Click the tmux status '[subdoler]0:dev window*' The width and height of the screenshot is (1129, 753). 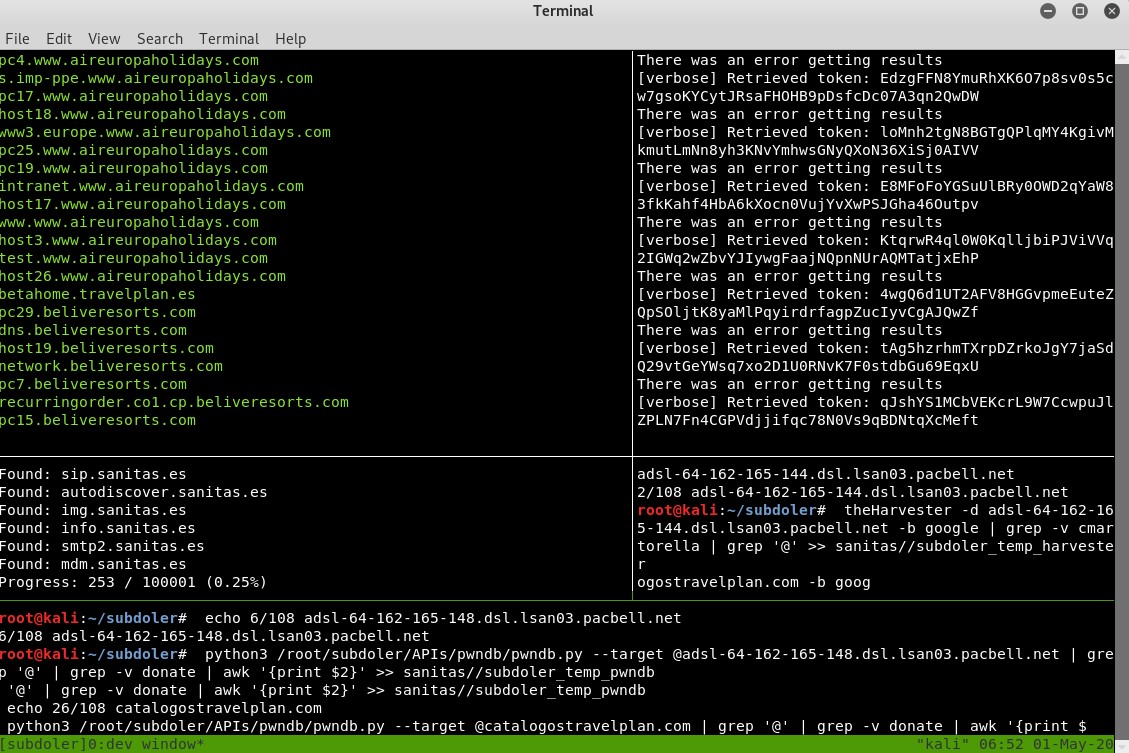tap(102, 744)
